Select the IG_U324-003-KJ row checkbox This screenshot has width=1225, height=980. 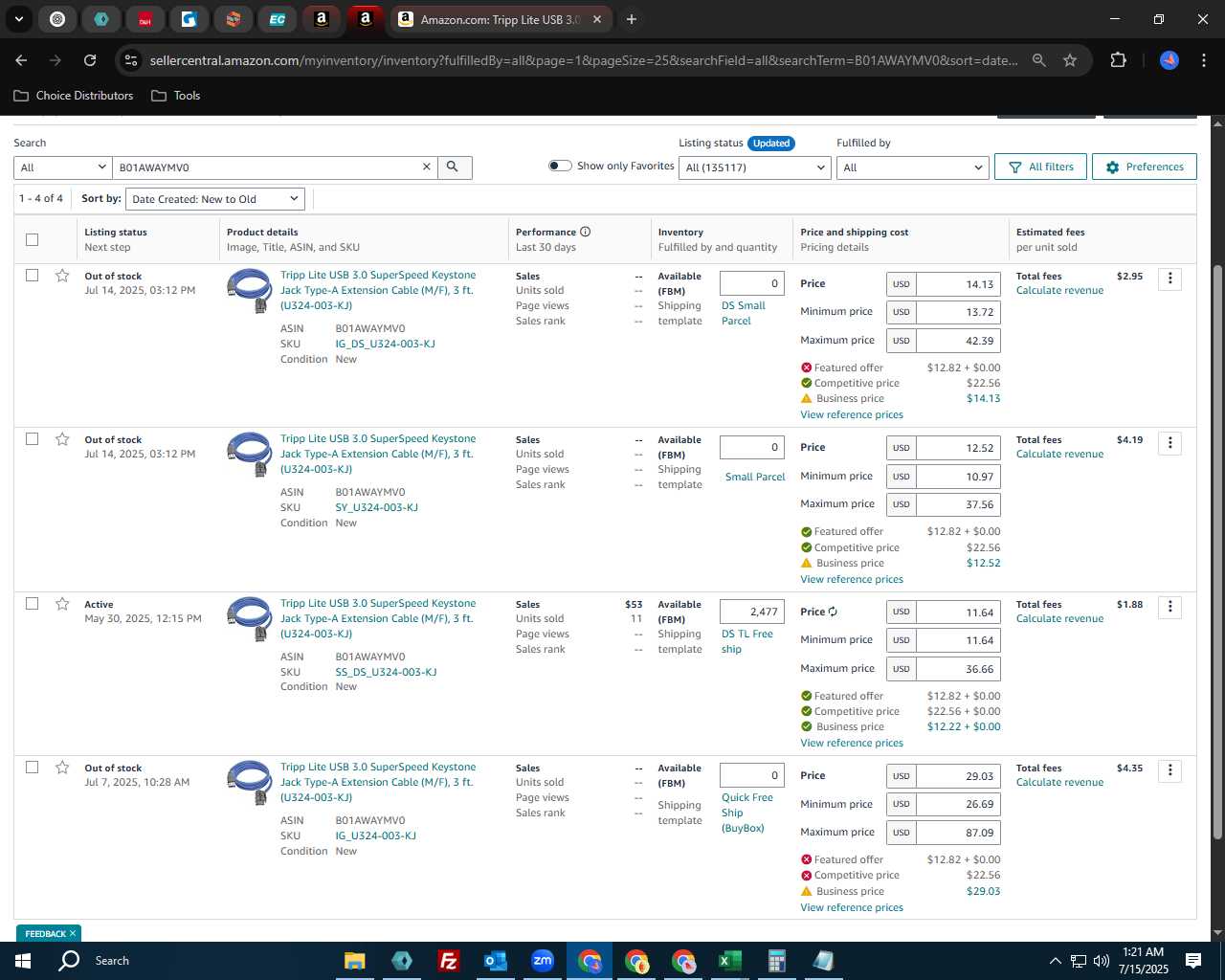click(32, 768)
